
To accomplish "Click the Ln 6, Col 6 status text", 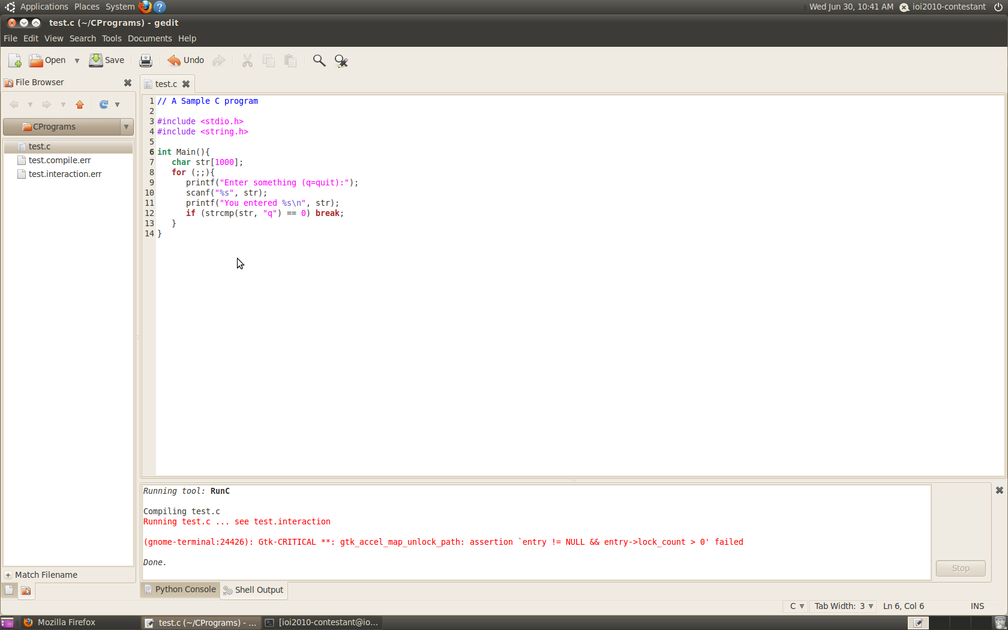I will 903,606.
